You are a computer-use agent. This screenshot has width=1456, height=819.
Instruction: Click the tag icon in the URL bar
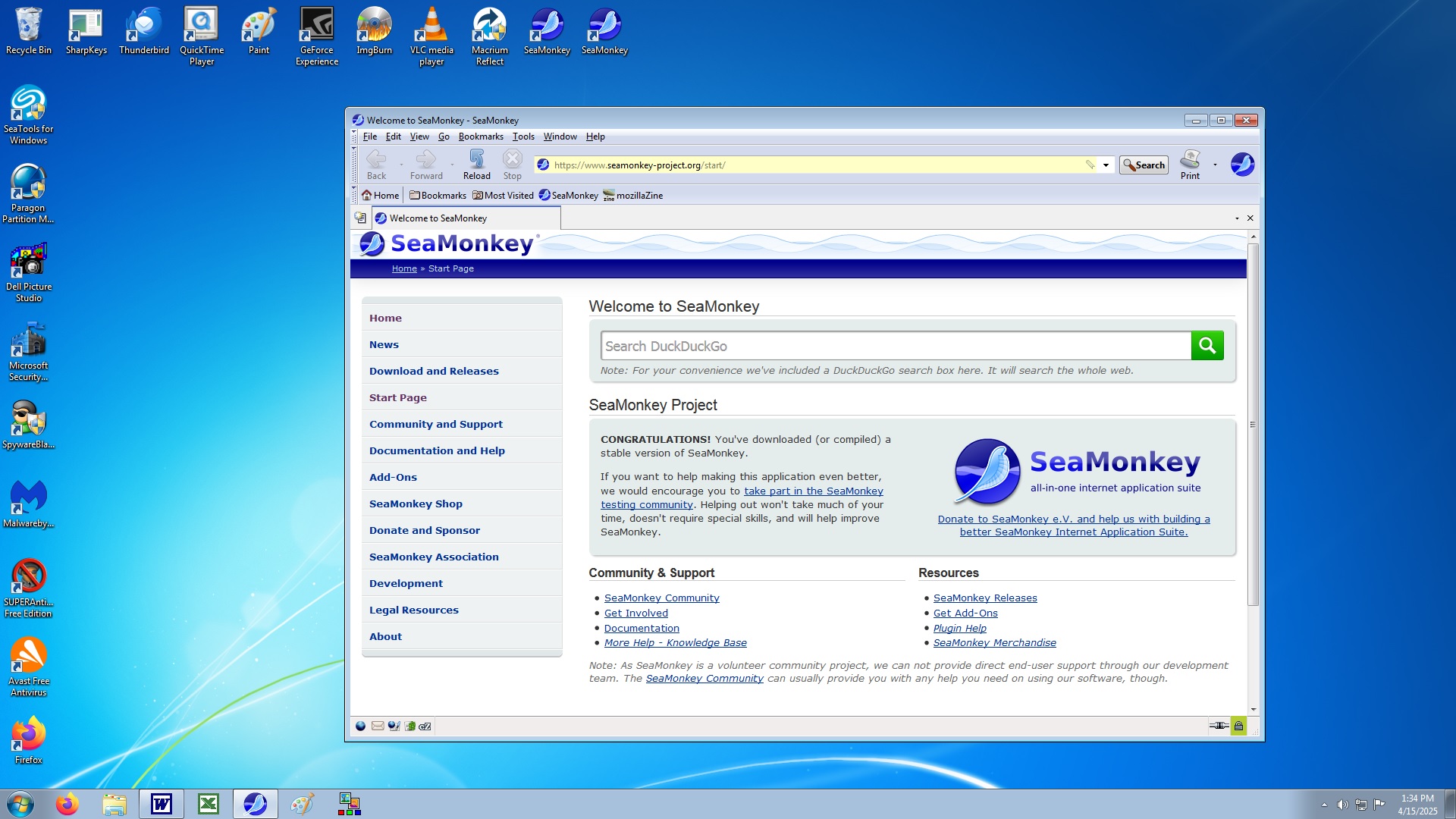tap(1090, 165)
